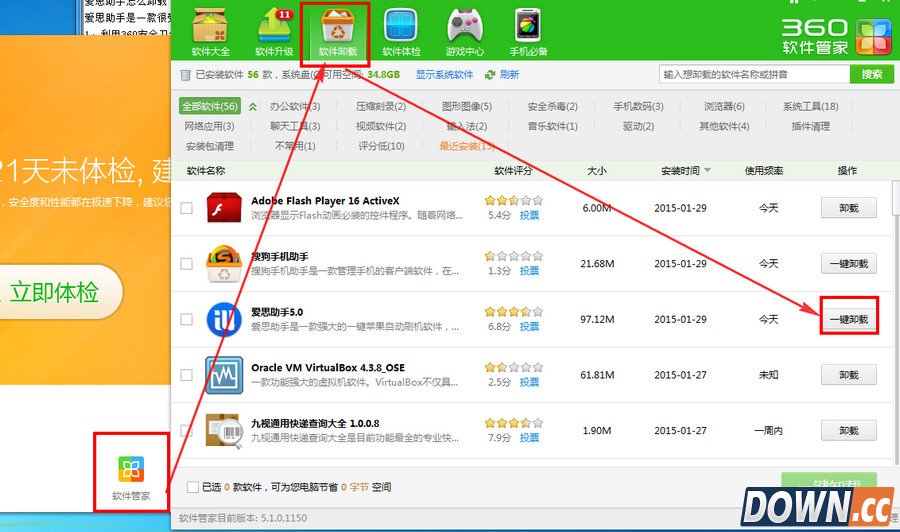900x532 pixels.
Task: Focus the uninstall software search field
Action: (x=754, y=74)
